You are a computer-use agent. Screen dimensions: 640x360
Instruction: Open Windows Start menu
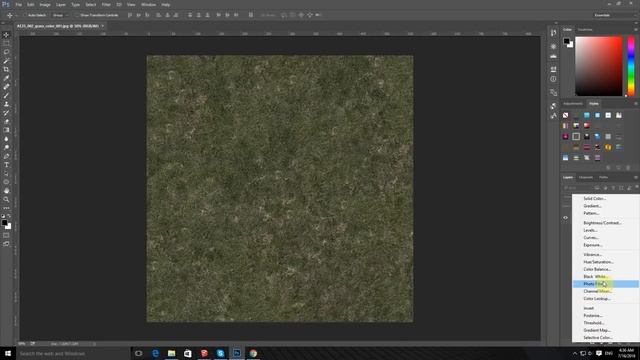[x=8, y=353]
